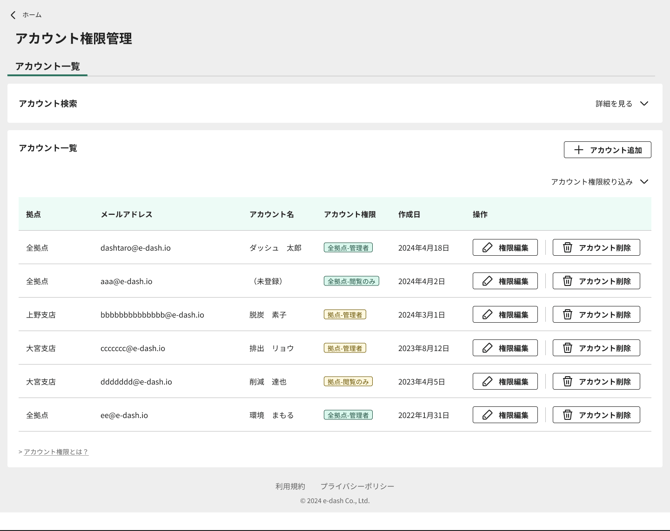Expand 詳細を見る in account search
Image resolution: width=670 pixels, height=531 pixels.
[x=614, y=104]
